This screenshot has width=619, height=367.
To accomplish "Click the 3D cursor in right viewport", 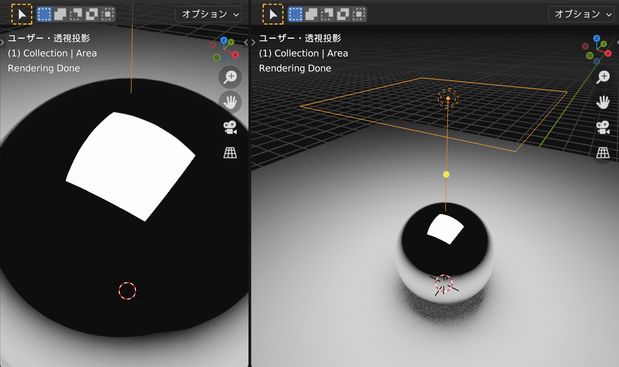I will pyautogui.click(x=443, y=284).
